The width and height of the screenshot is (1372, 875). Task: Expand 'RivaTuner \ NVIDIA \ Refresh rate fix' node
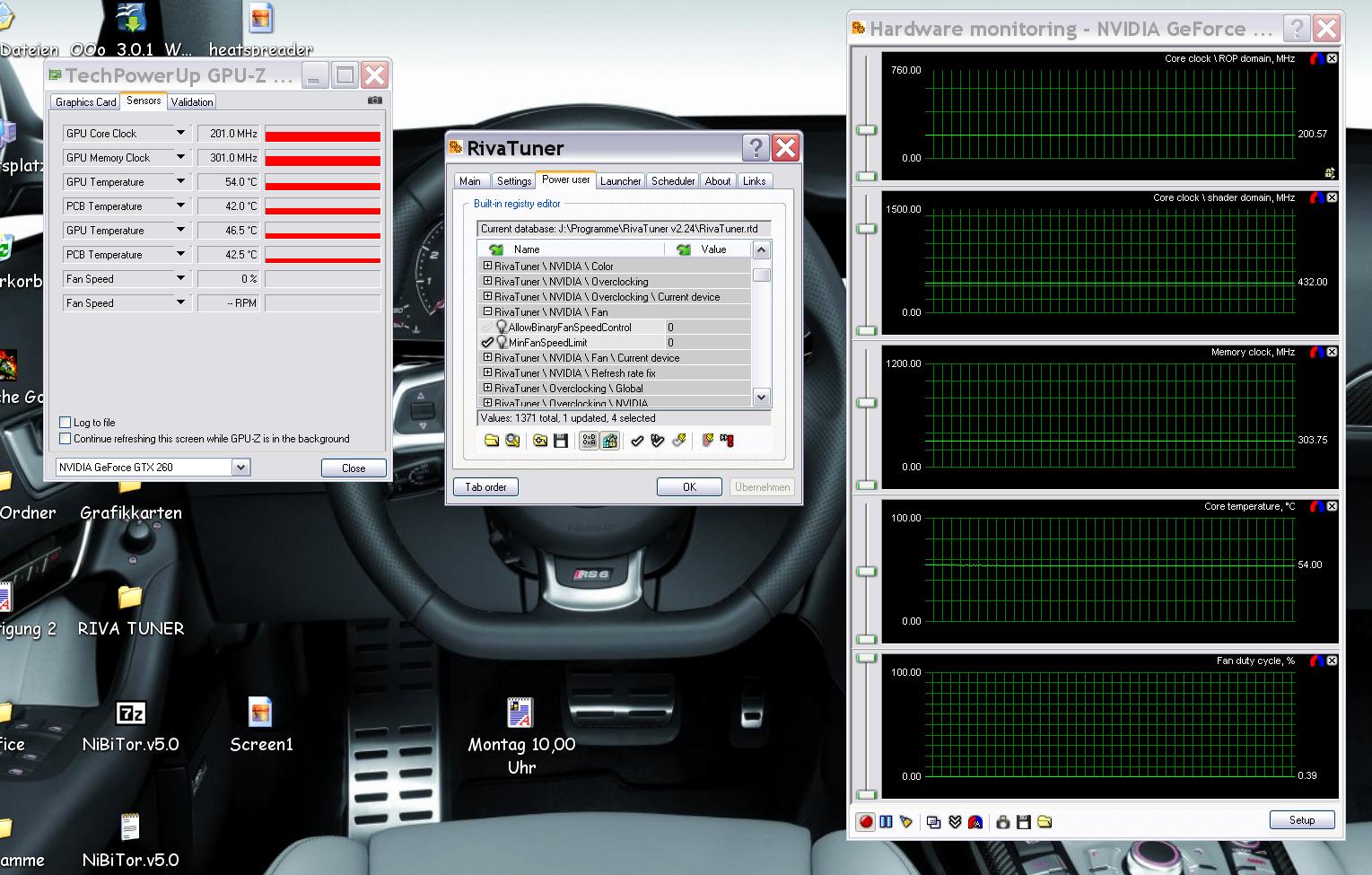[x=488, y=372]
